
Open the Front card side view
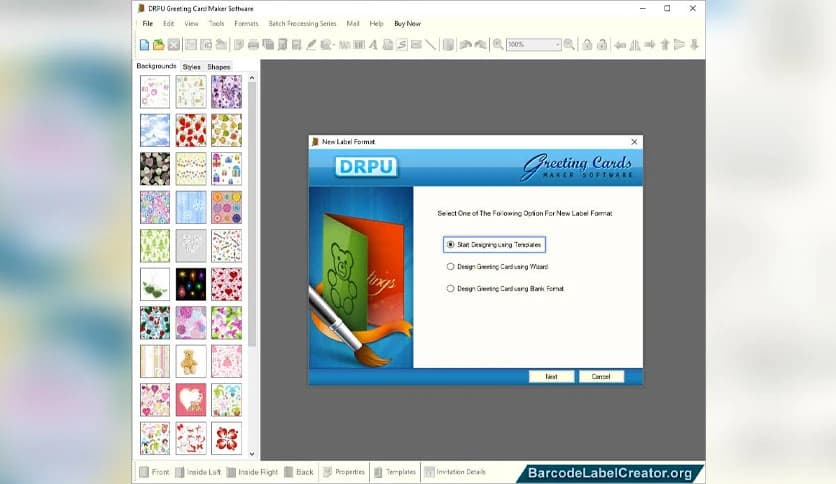155,472
